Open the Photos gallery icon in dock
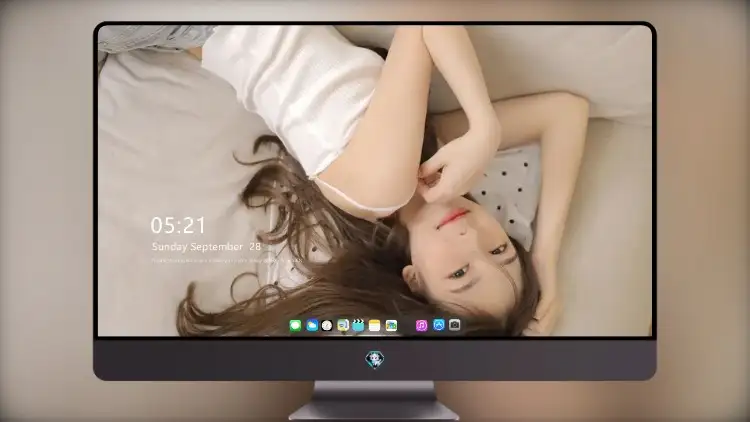Screen dimensions: 750x422 391,325
